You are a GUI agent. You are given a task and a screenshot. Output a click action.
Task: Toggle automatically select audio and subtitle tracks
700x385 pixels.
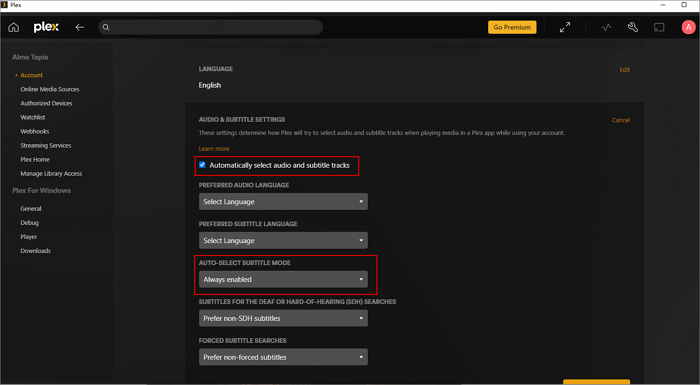[202, 165]
